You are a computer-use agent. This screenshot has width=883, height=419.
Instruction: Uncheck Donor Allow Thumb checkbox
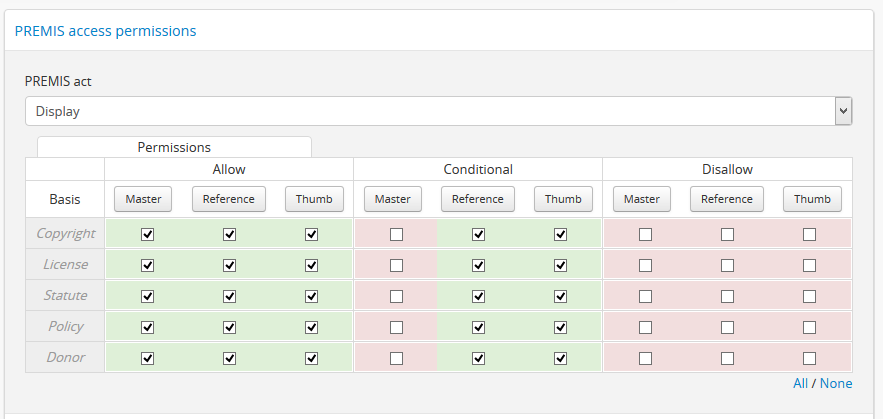pyautogui.click(x=312, y=358)
